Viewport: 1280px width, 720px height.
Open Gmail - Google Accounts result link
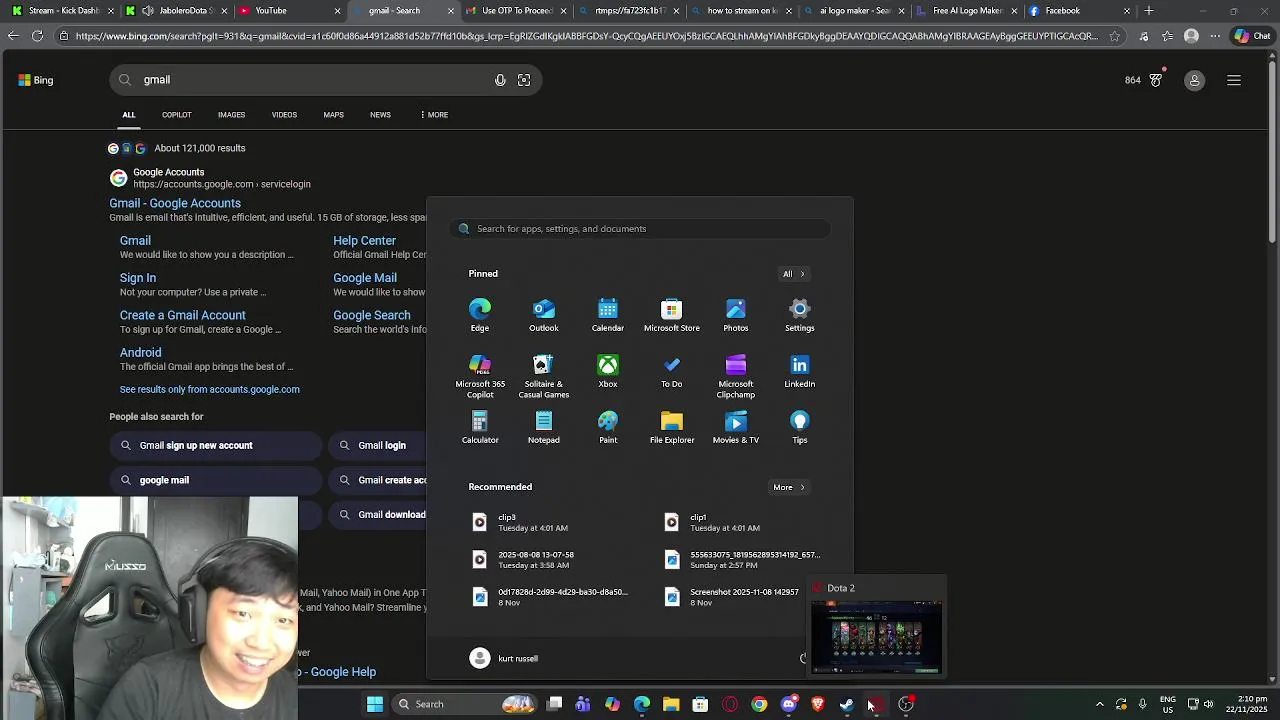175,203
